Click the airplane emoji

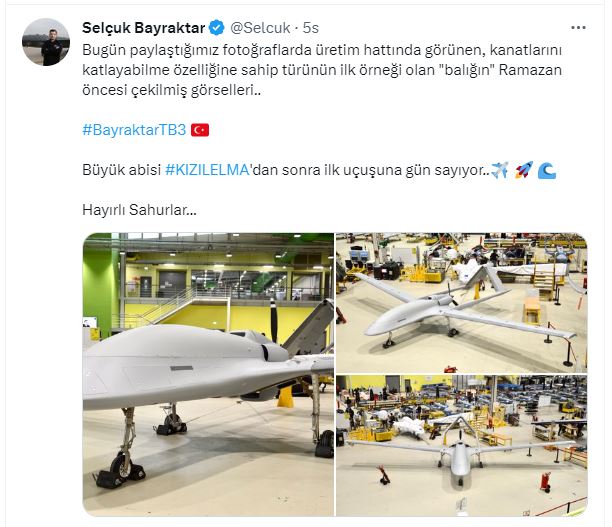(499, 170)
